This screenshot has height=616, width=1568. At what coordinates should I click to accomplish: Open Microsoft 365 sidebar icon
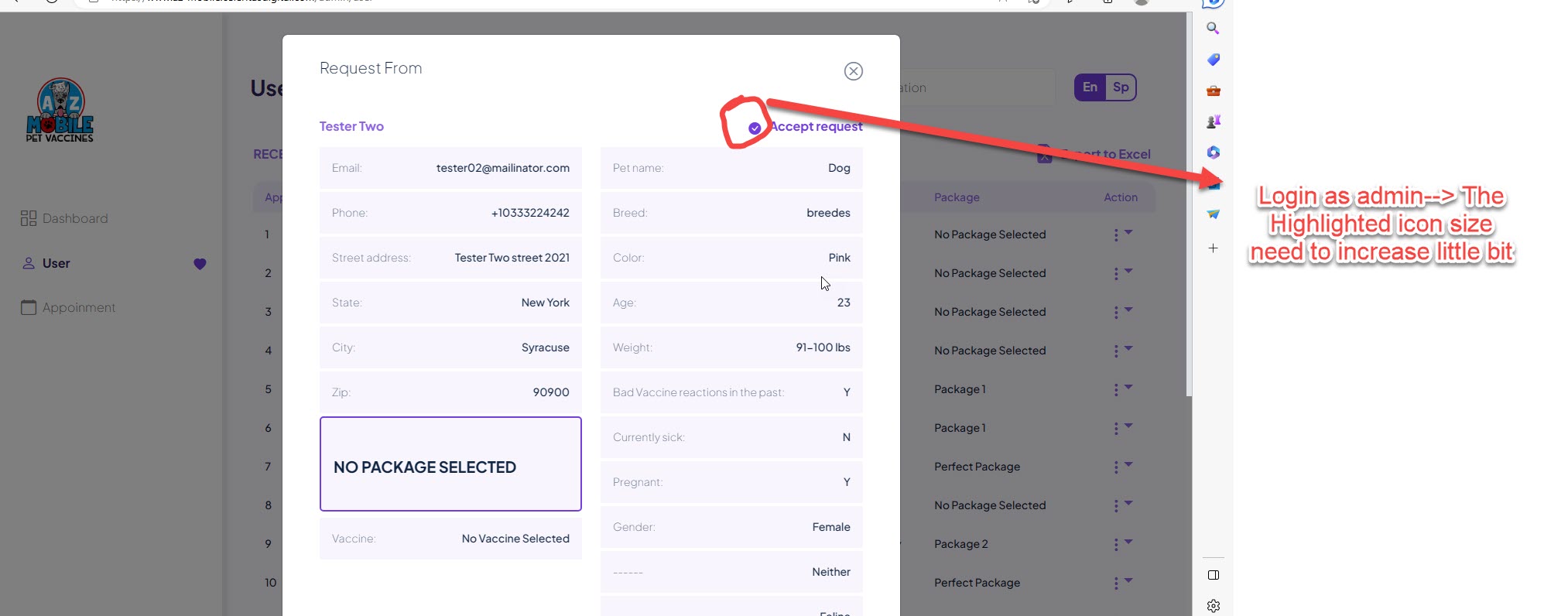[1213, 152]
